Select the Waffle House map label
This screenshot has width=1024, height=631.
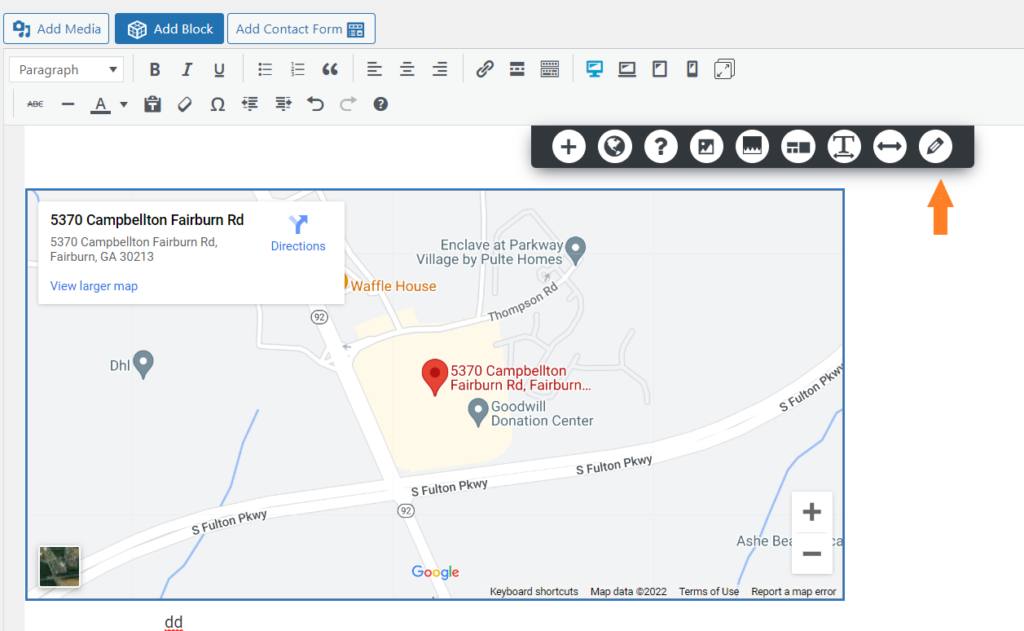click(x=393, y=286)
